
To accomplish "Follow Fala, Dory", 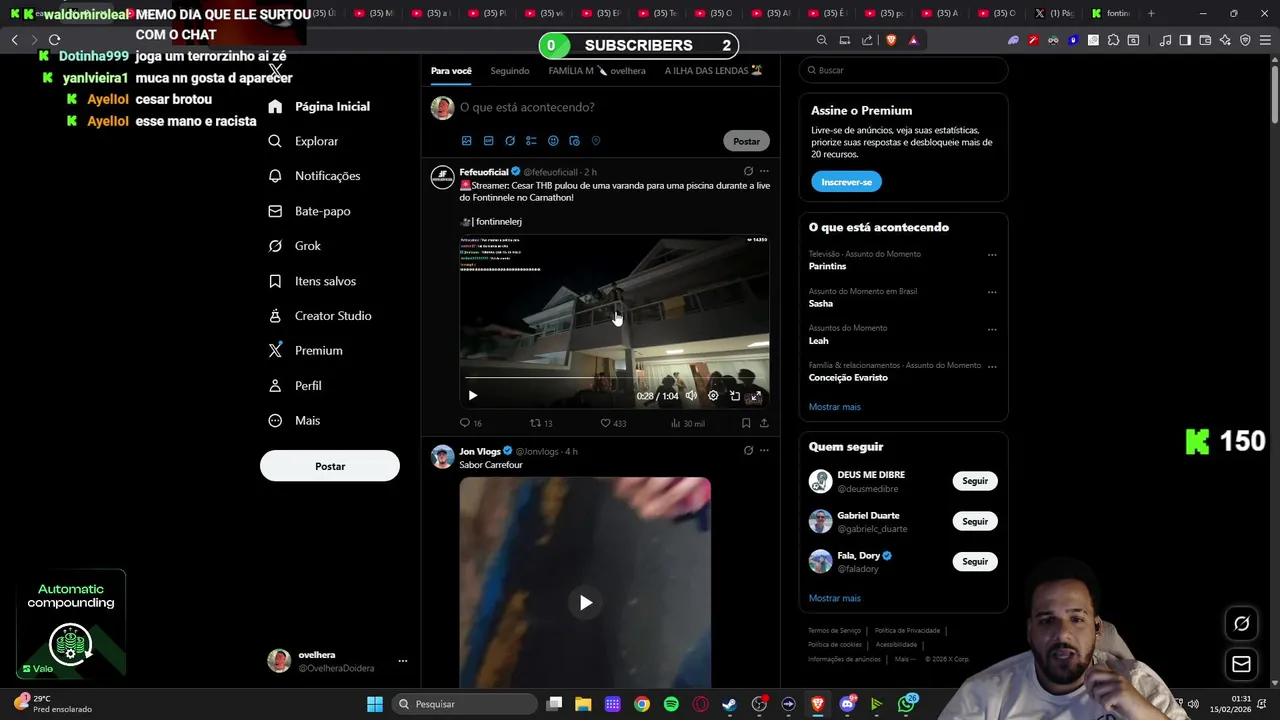I will pos(975,561).
